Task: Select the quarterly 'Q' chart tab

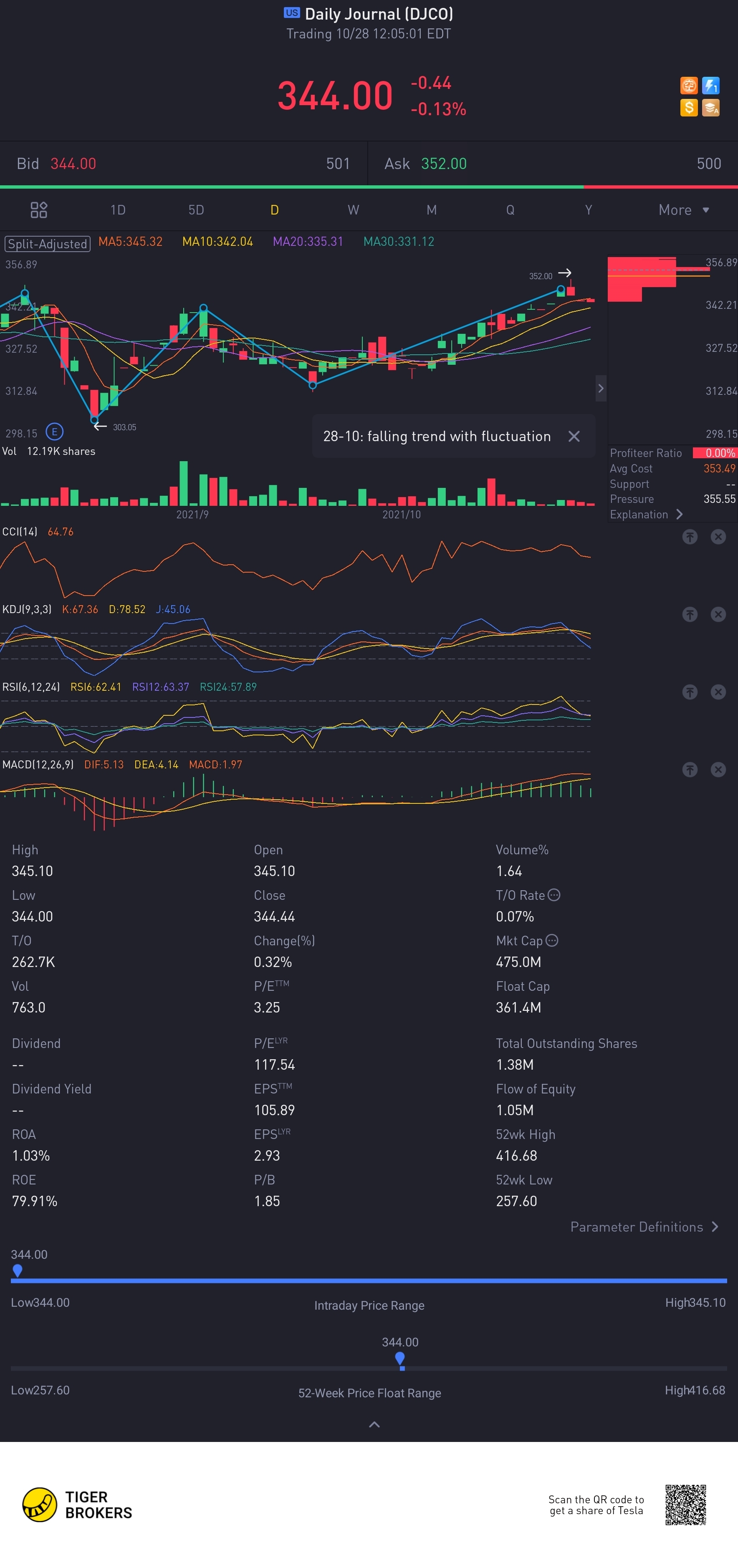Action: [x=510, y=210]
